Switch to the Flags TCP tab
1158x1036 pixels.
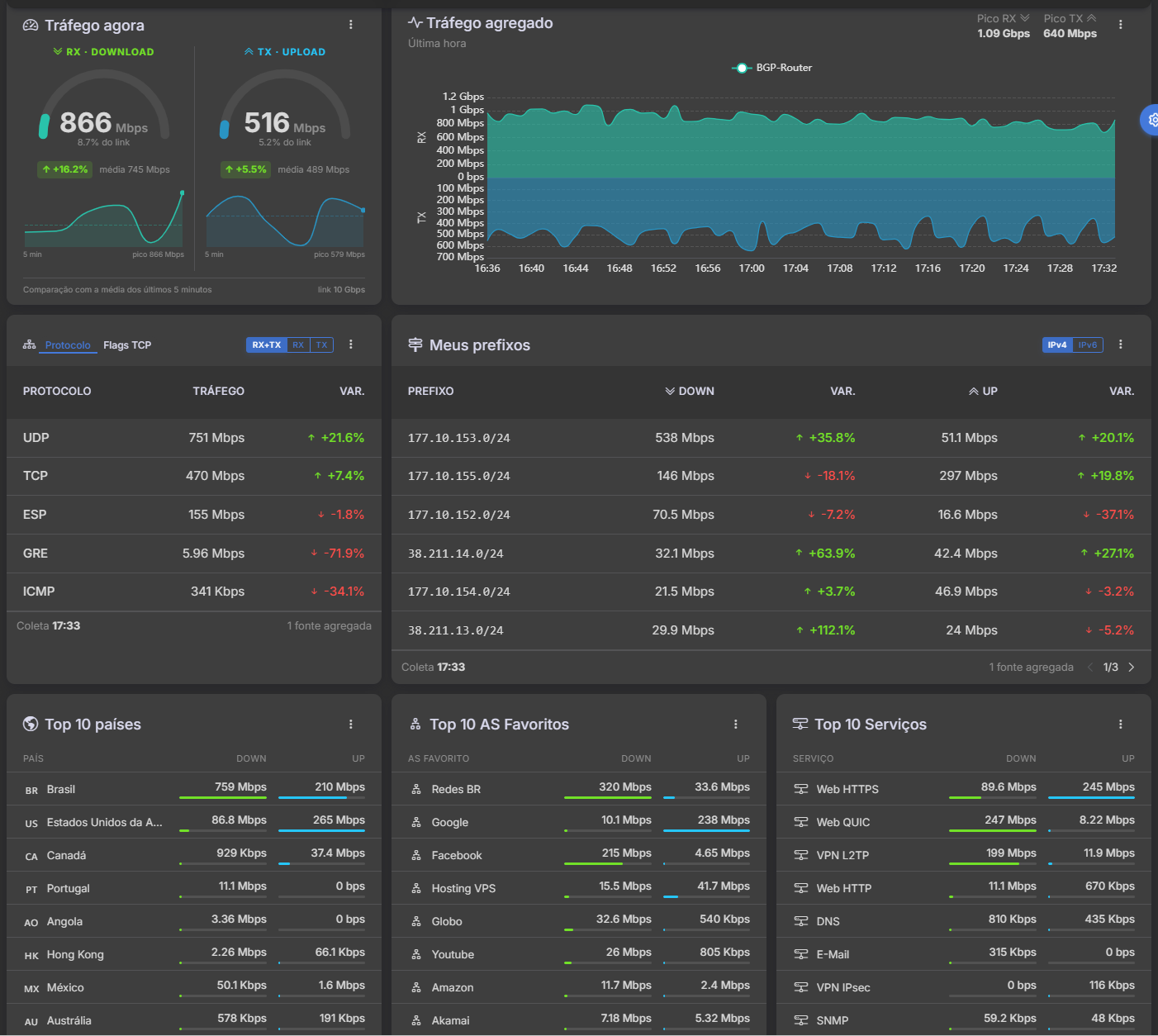pyautogui.click(x=127, y=345)
